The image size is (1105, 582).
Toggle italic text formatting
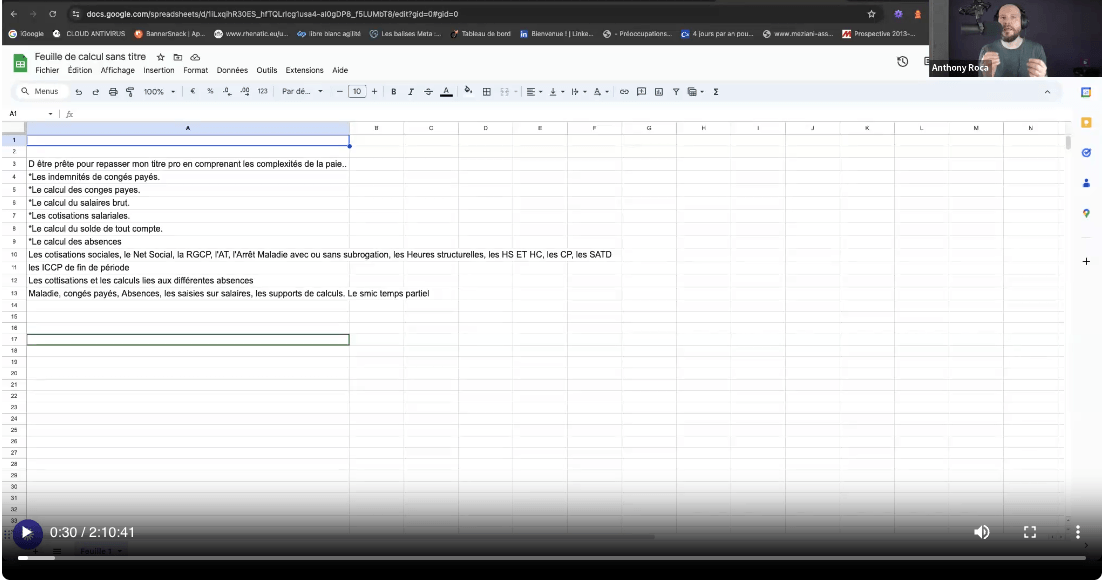tap(411, 92)
